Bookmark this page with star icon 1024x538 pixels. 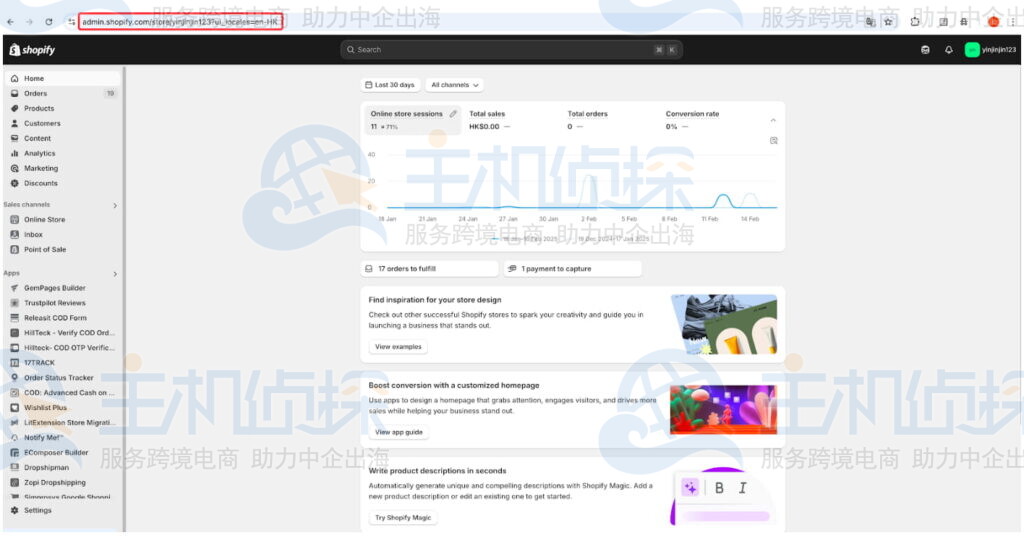pos(888,21)
